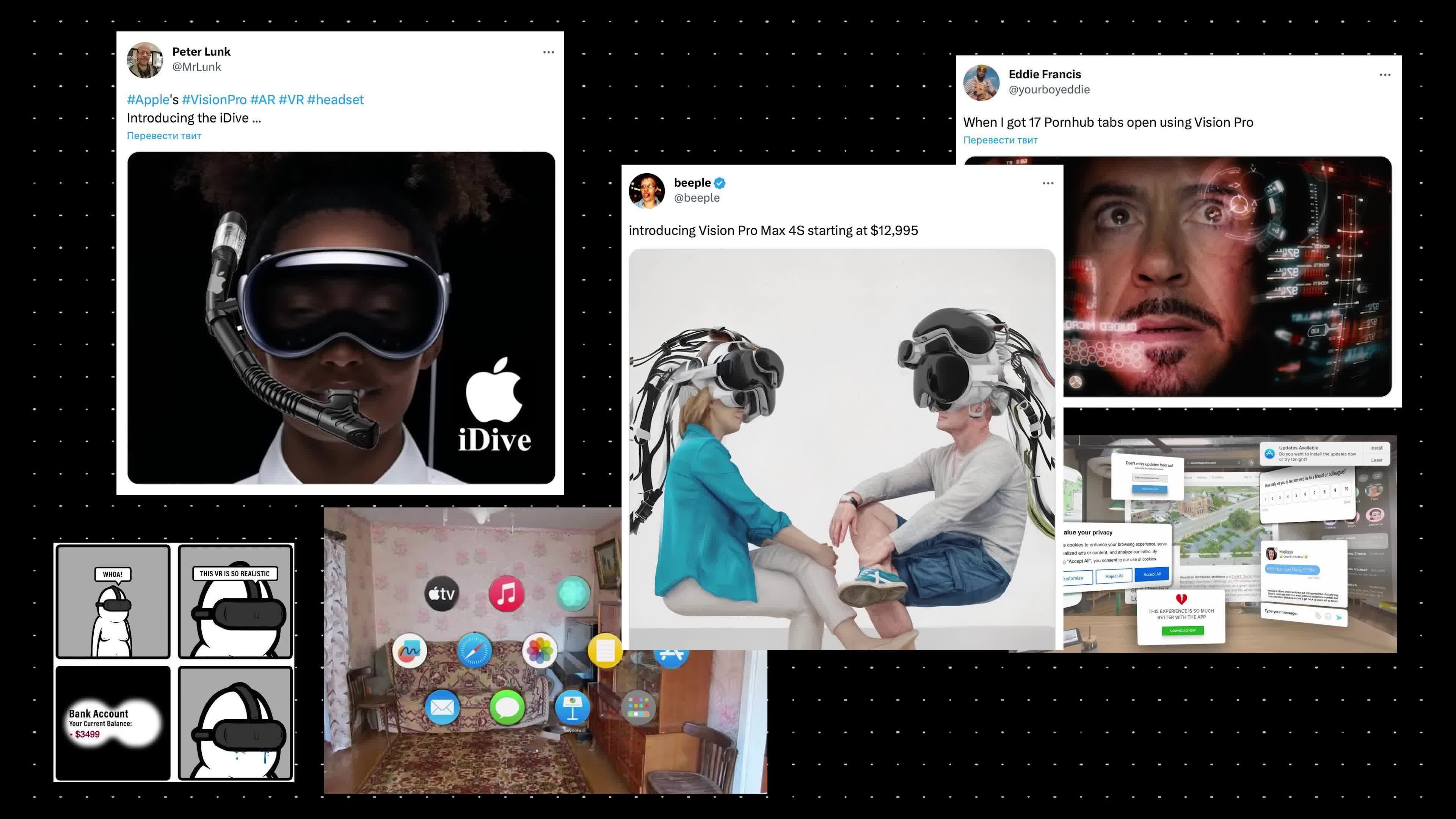1456x819 pixels.
Task: Click the send arrow icon in chat
Action: point(1340,617)
